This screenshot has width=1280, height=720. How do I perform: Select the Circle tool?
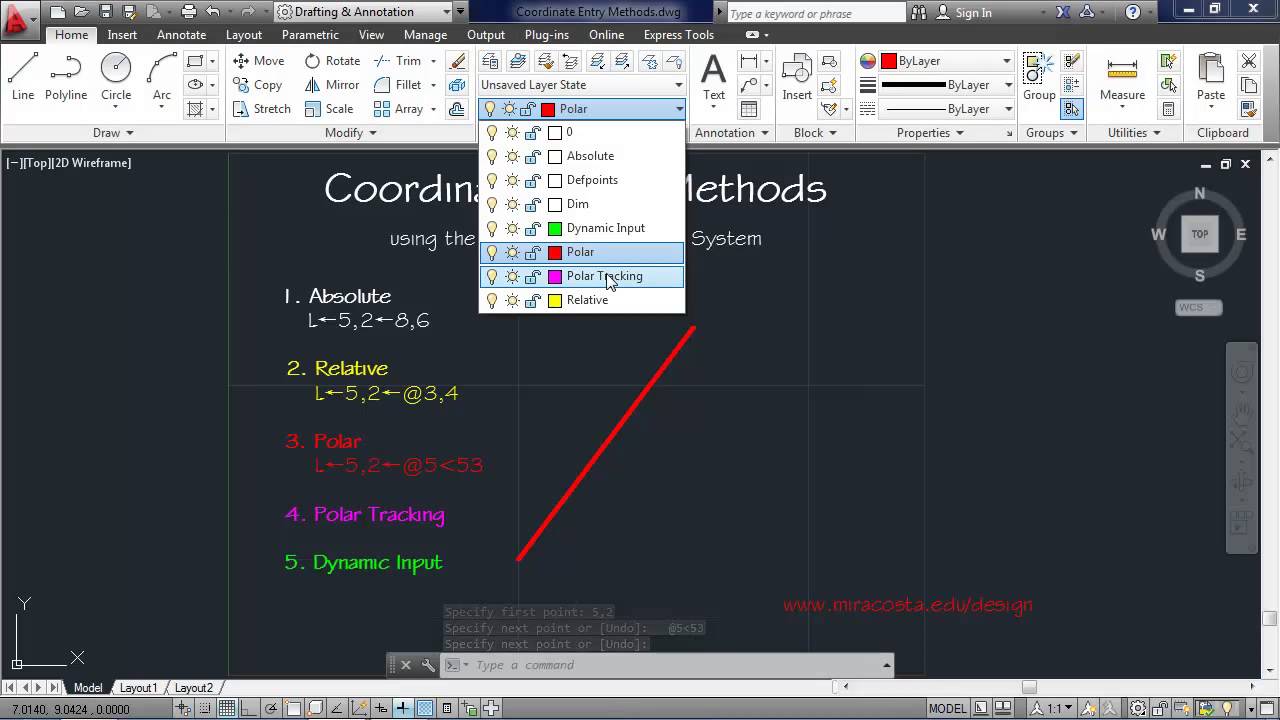click(x=116, y=78)
